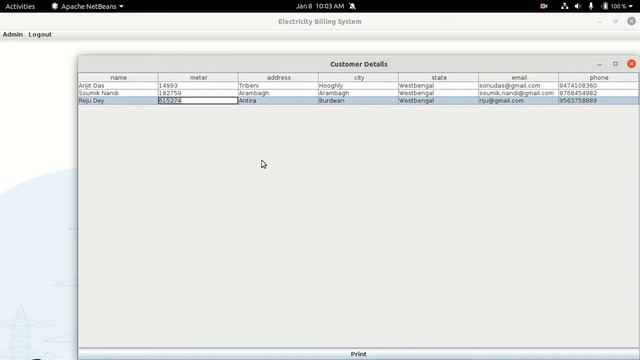Click the address column header
This screenshot has height=360, width=640.
pyautogui.click(x=278, y=78)
